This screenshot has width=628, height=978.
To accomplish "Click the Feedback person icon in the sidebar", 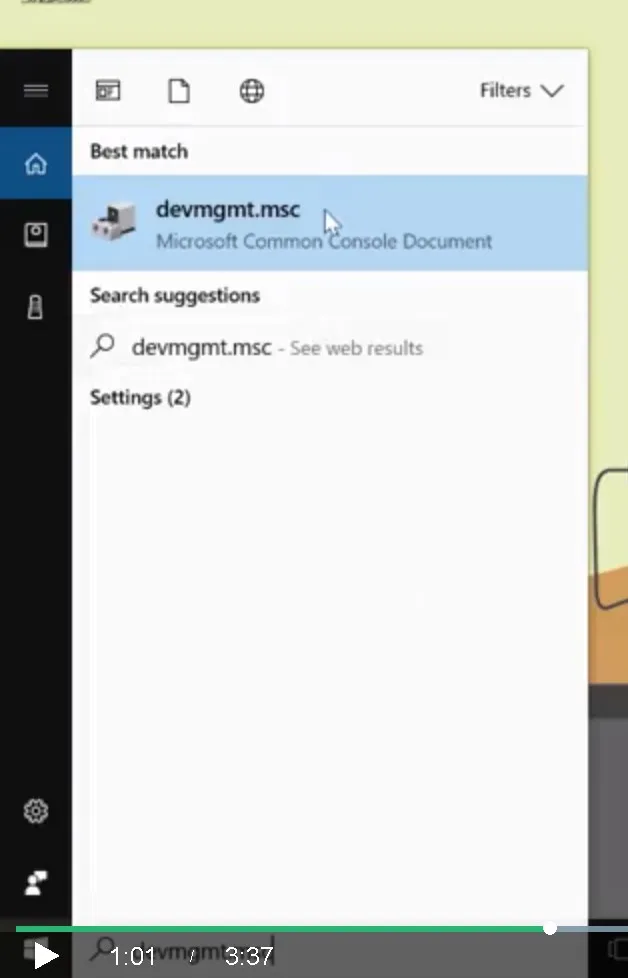I will pos(36,883).
